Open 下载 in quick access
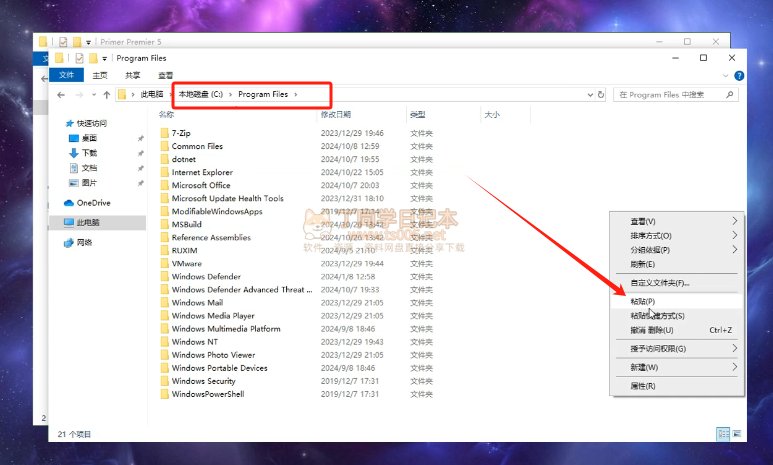 click(x=89, y=153)
